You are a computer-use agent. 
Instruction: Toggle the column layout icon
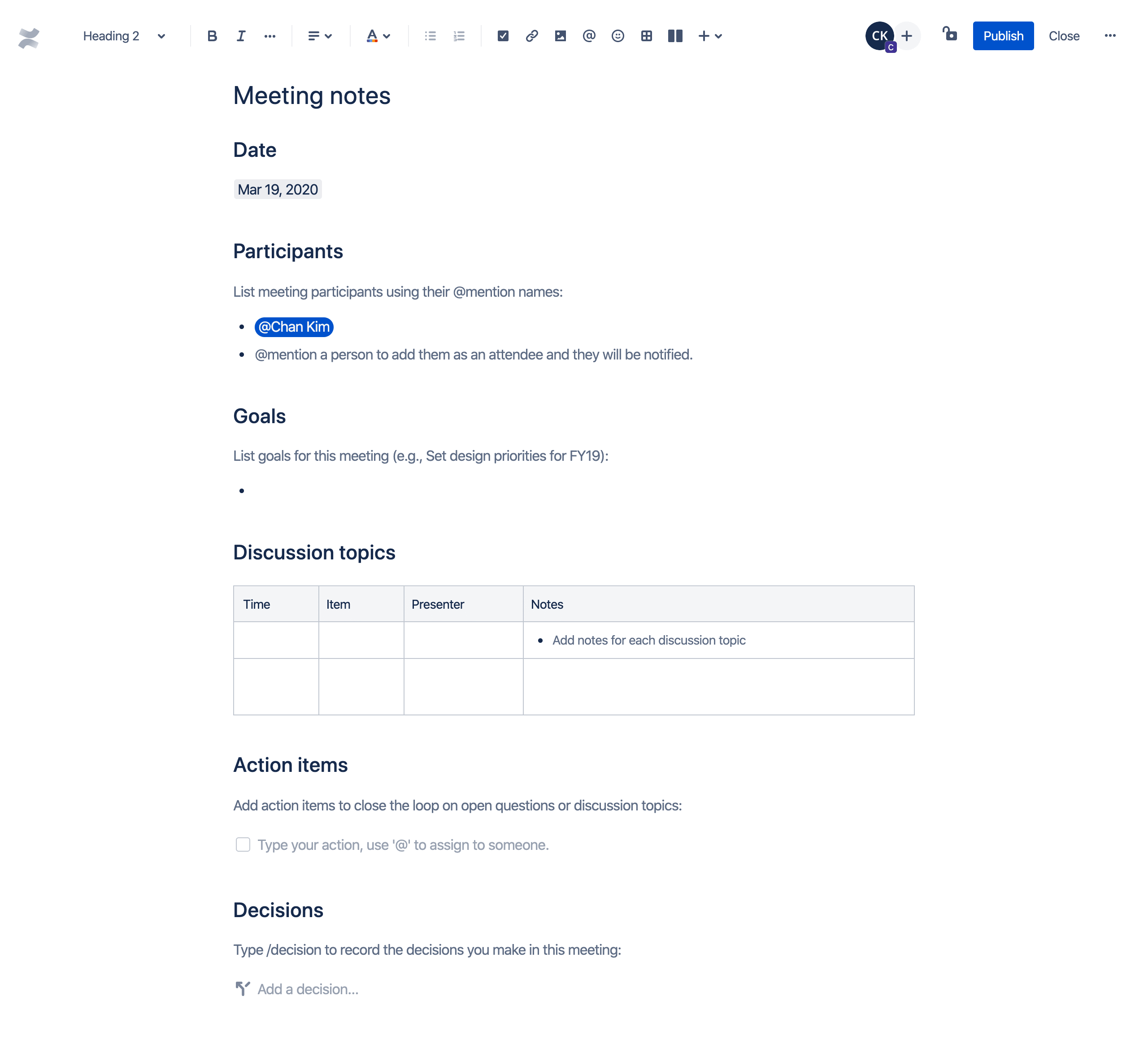tap(676, 35)
